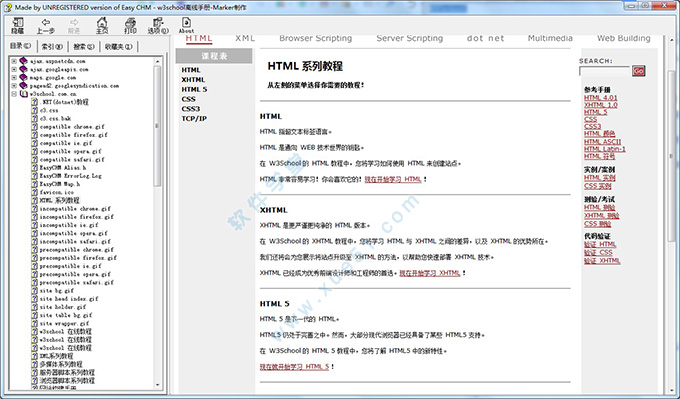Click the tree panel scroll-up arrow

[157, 62]
